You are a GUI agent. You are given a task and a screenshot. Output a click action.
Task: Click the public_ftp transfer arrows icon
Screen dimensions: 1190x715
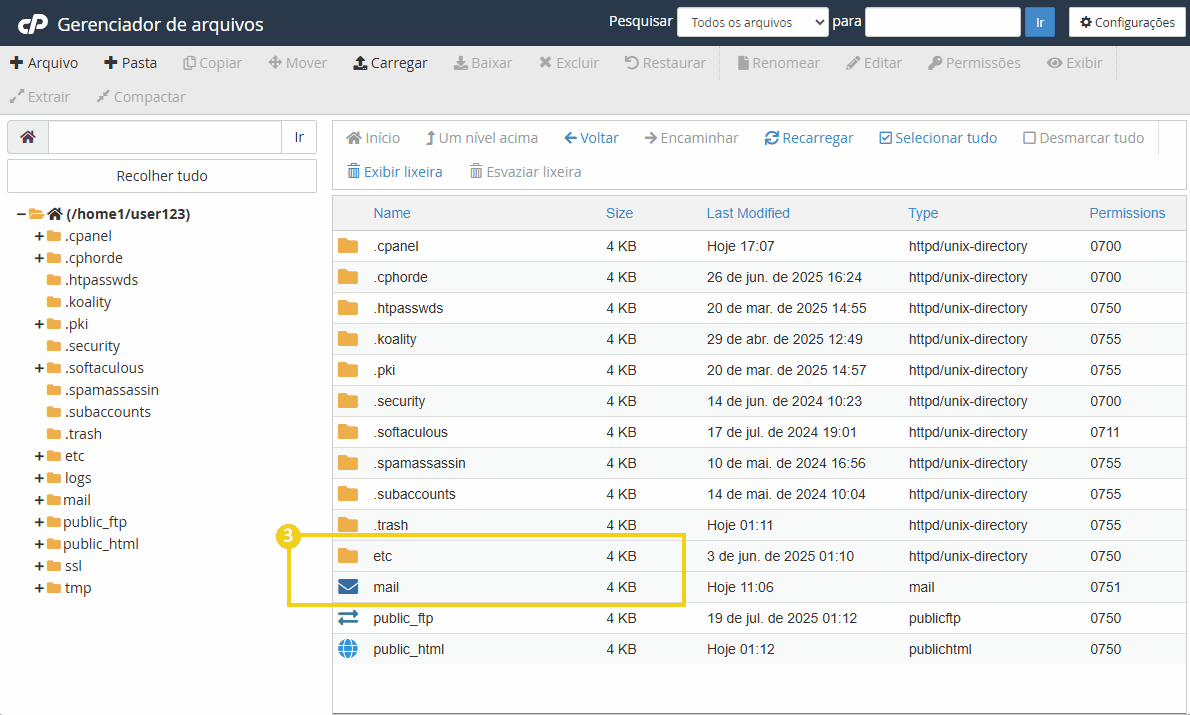pos(348,618)
